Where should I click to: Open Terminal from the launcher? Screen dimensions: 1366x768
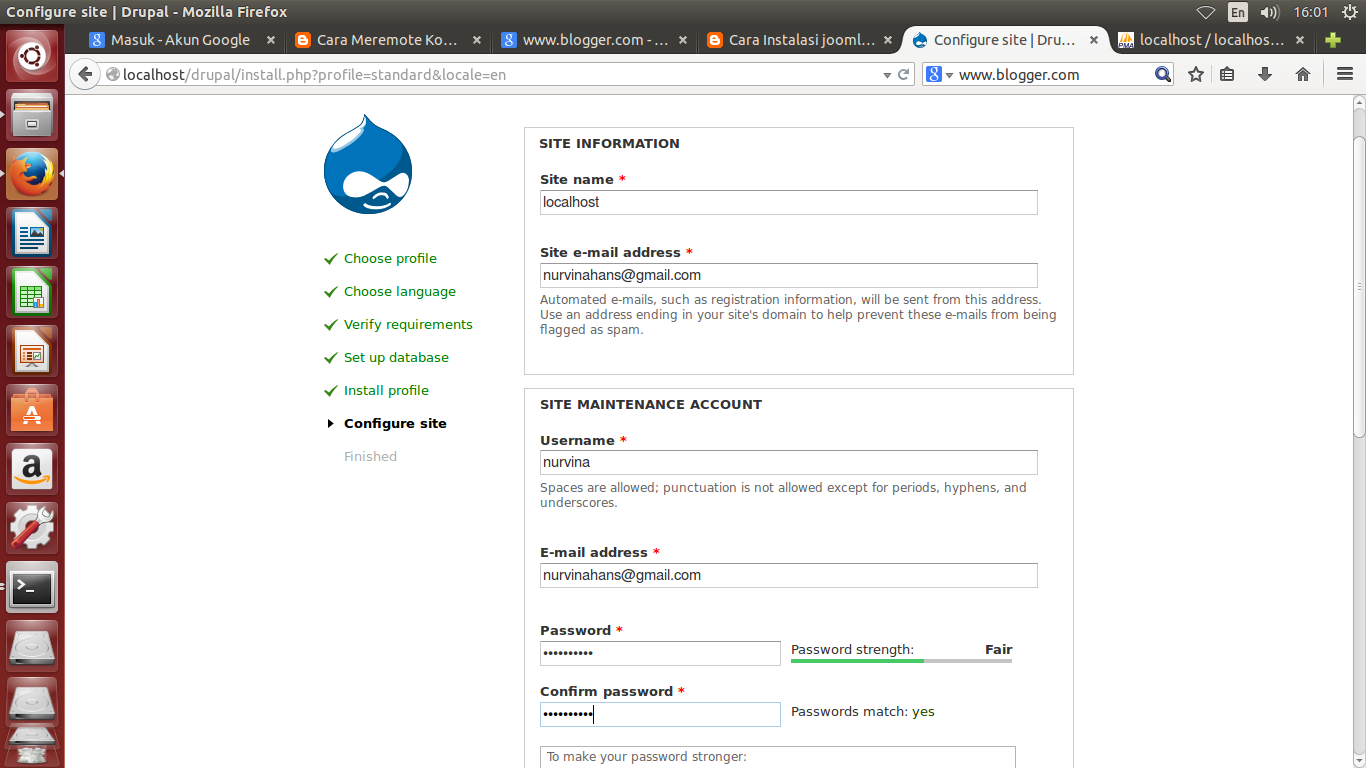(32, 587)
